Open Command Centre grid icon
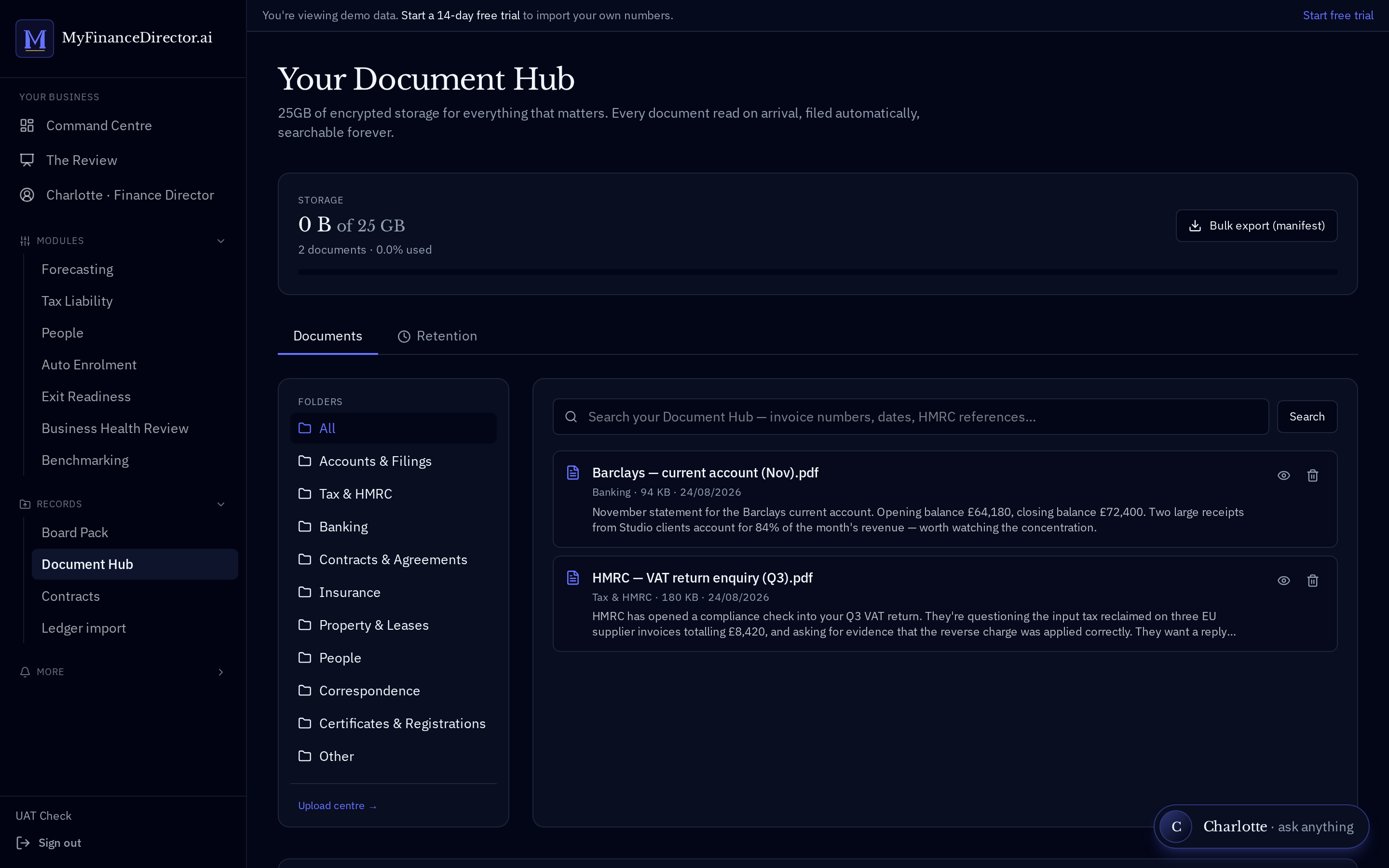 (27, 125)
